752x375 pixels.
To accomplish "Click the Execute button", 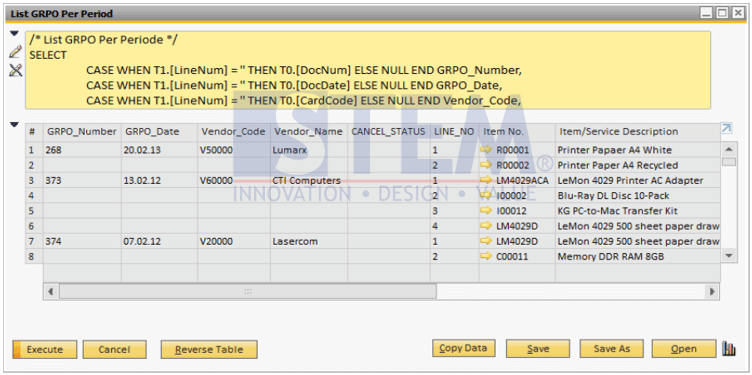I will pos(45,350).
